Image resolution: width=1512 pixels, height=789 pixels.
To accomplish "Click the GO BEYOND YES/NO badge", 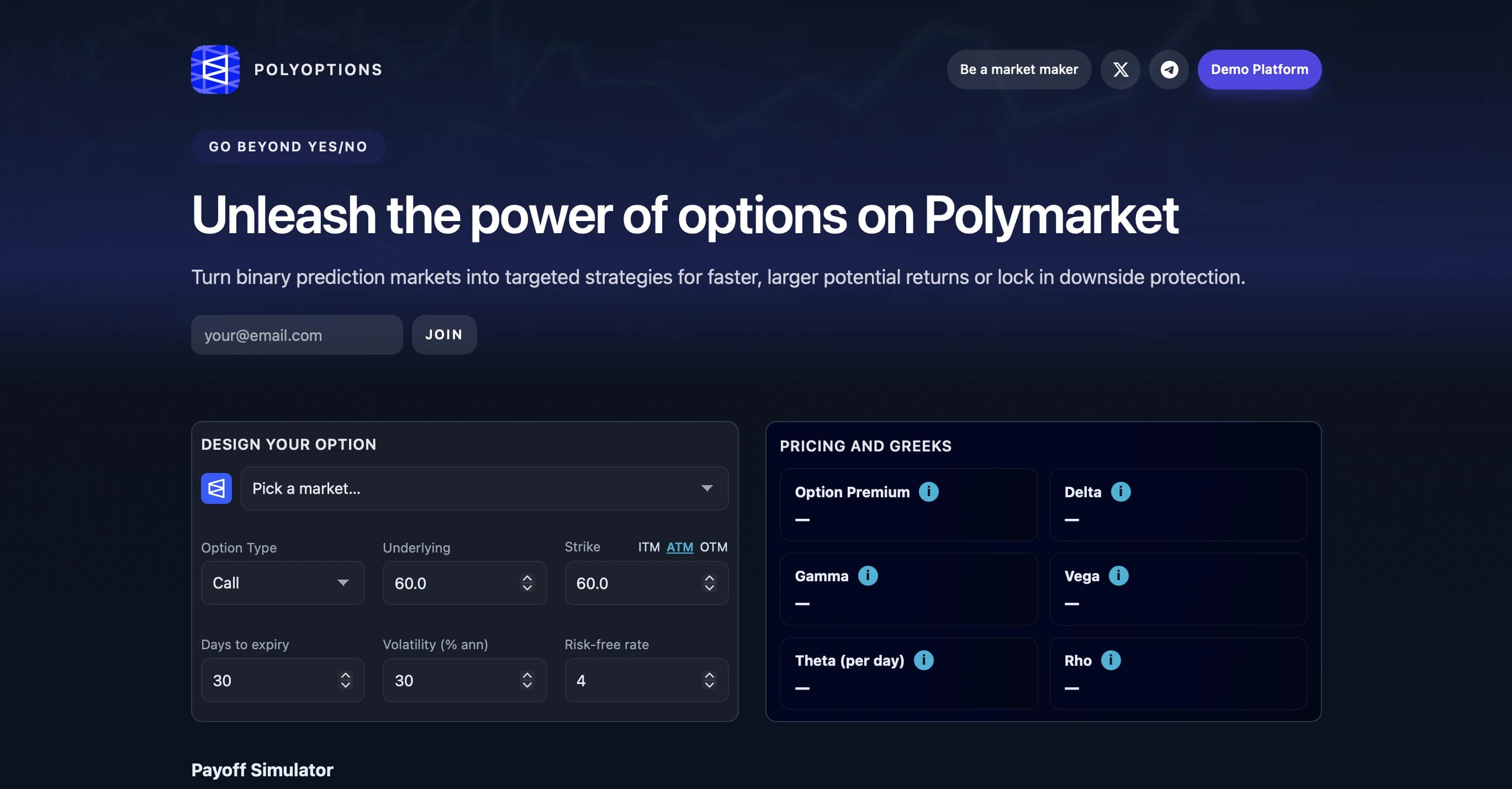I will pos(288,147).
